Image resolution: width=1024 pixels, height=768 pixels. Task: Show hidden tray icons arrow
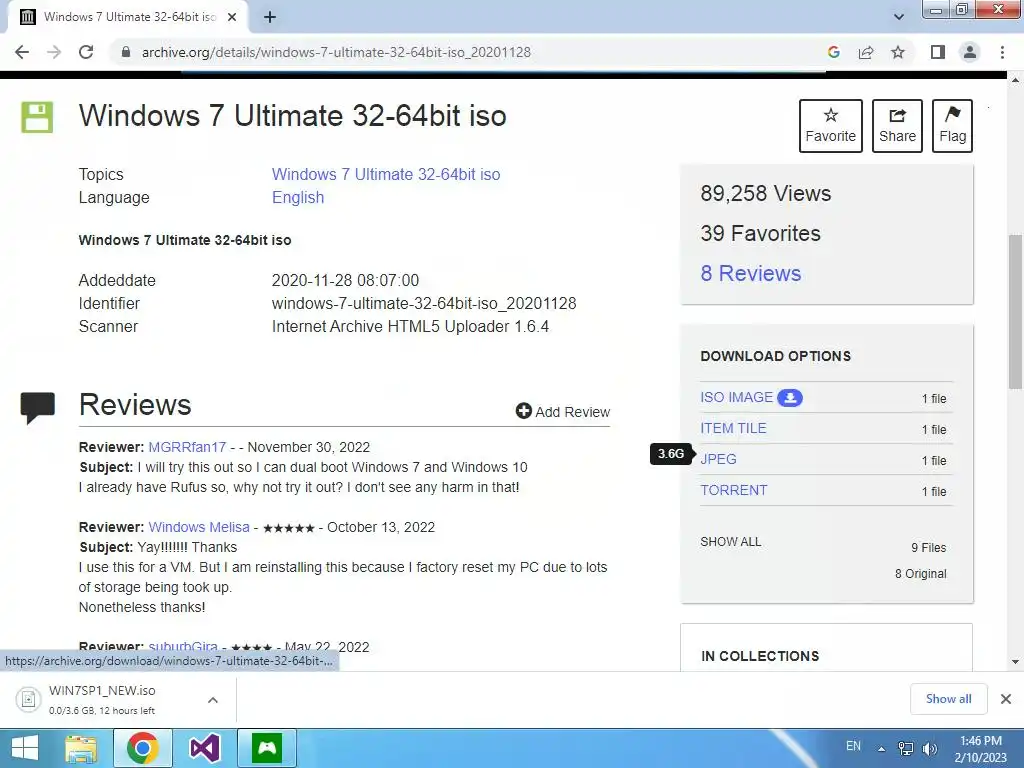tap(882, 748)
